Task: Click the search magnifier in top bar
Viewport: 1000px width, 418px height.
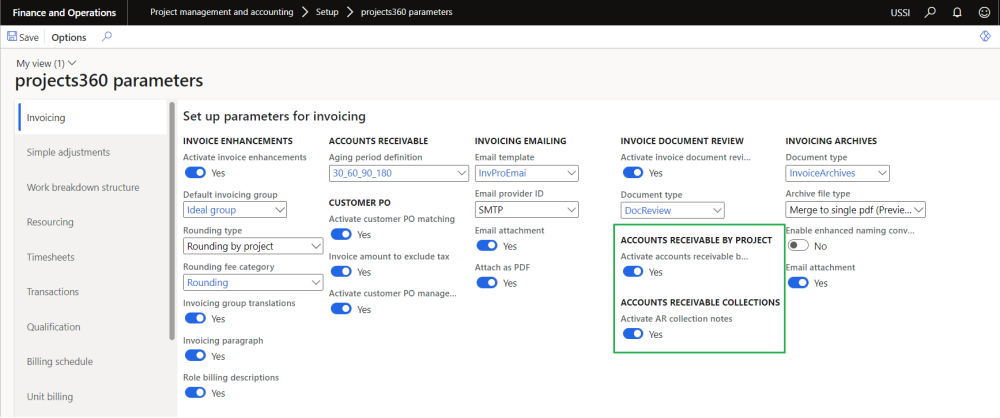Action: [931, 13]
